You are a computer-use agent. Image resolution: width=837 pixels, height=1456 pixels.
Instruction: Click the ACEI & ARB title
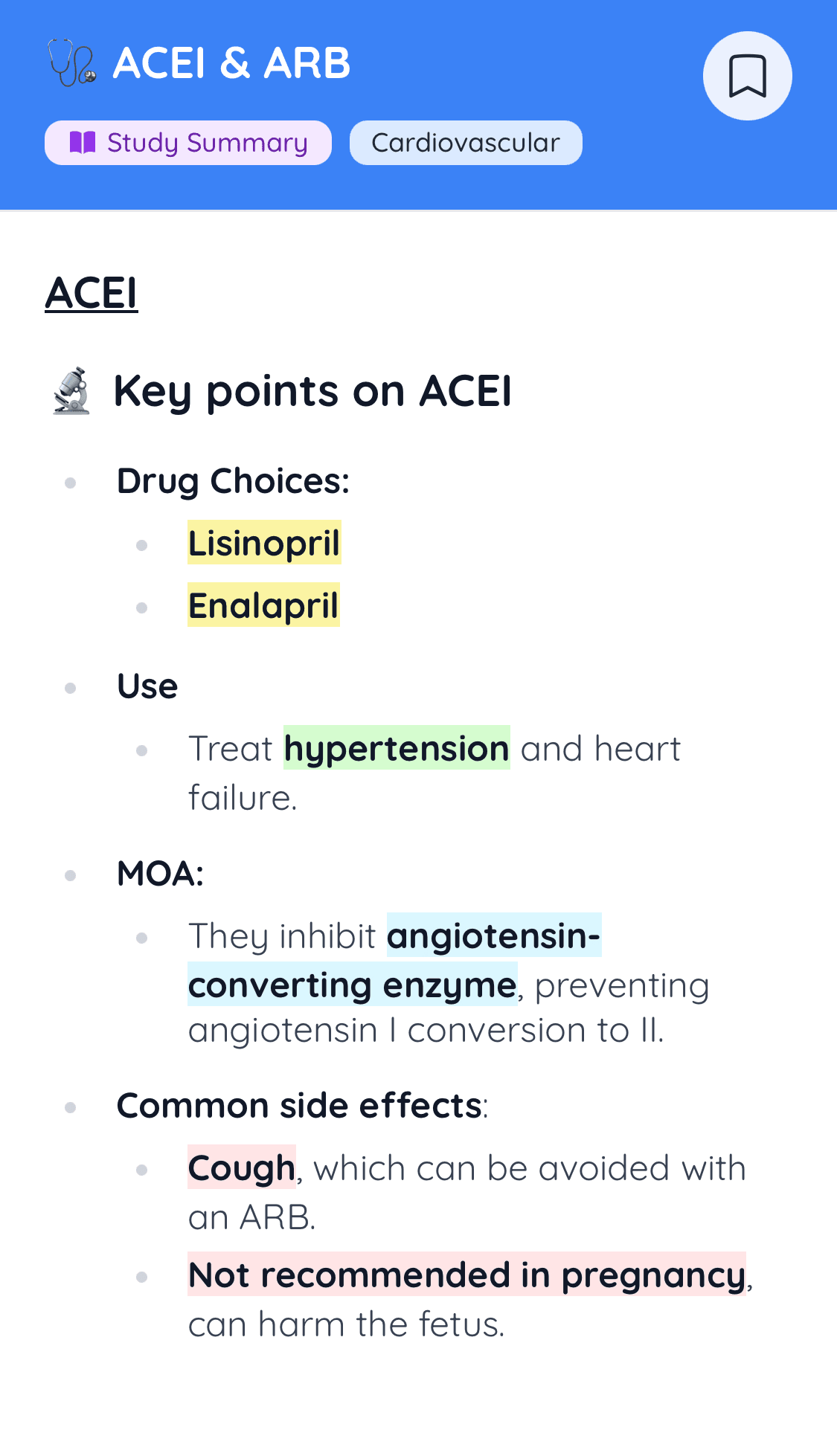231,63
